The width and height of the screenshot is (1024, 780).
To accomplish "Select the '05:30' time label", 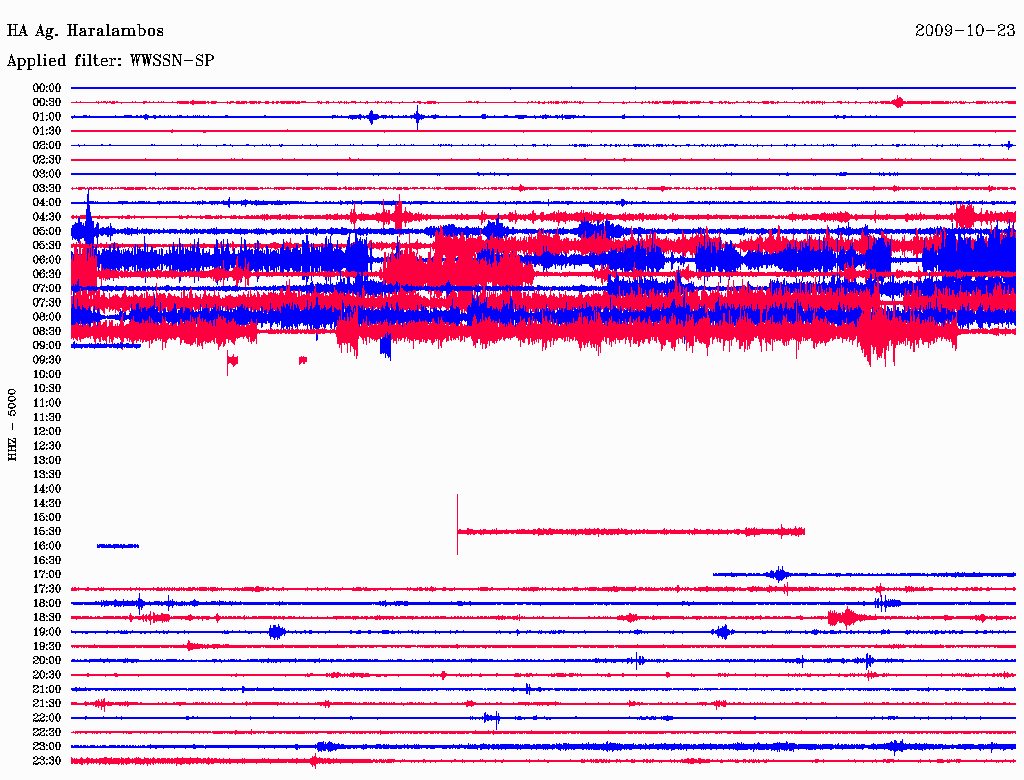I will click(x=47, y=245).
